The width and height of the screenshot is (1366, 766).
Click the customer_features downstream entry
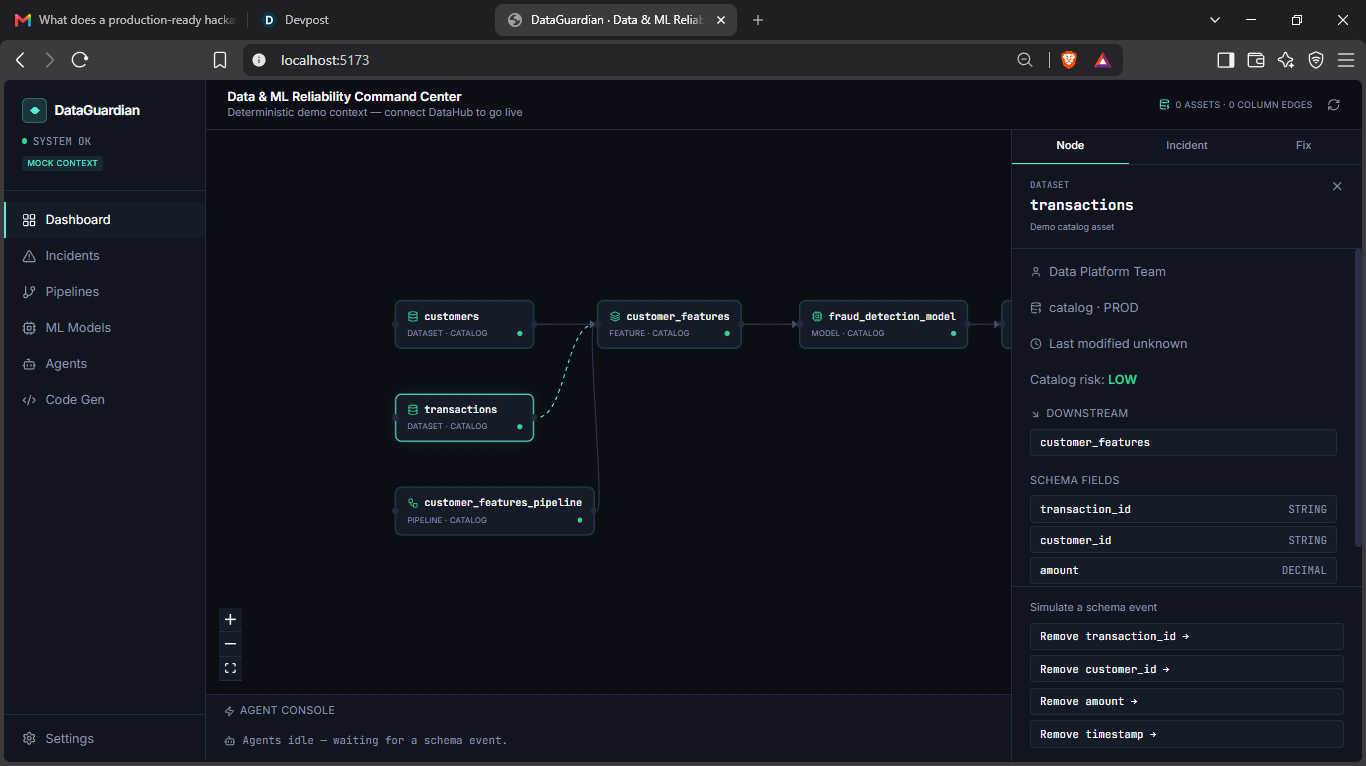pos(1183,442)
